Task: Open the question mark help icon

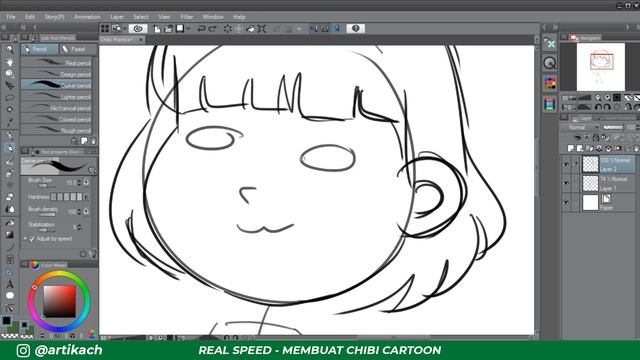Action: (356, 29)
